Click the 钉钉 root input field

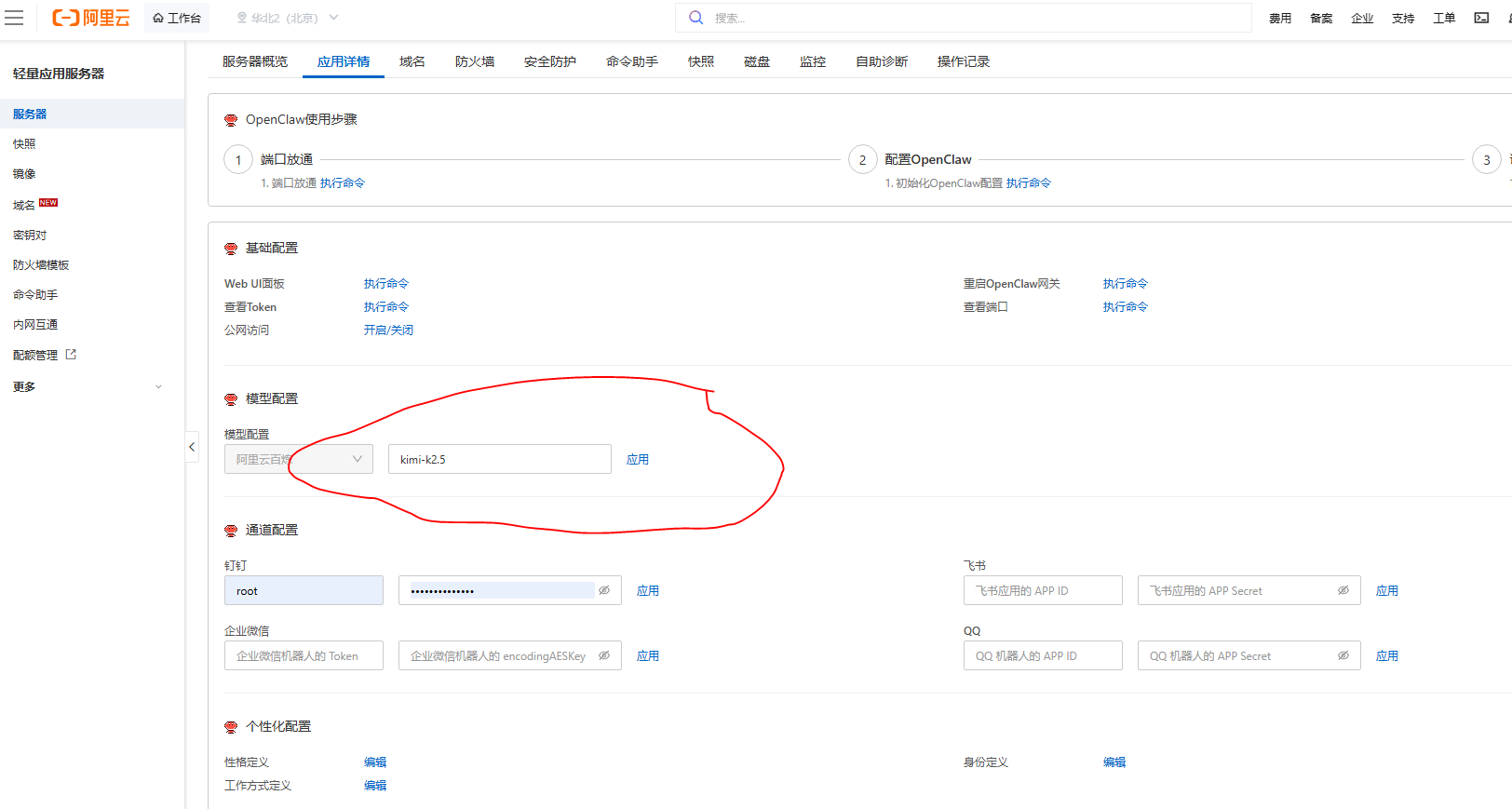pyautogui.click(x=304, y=590)
